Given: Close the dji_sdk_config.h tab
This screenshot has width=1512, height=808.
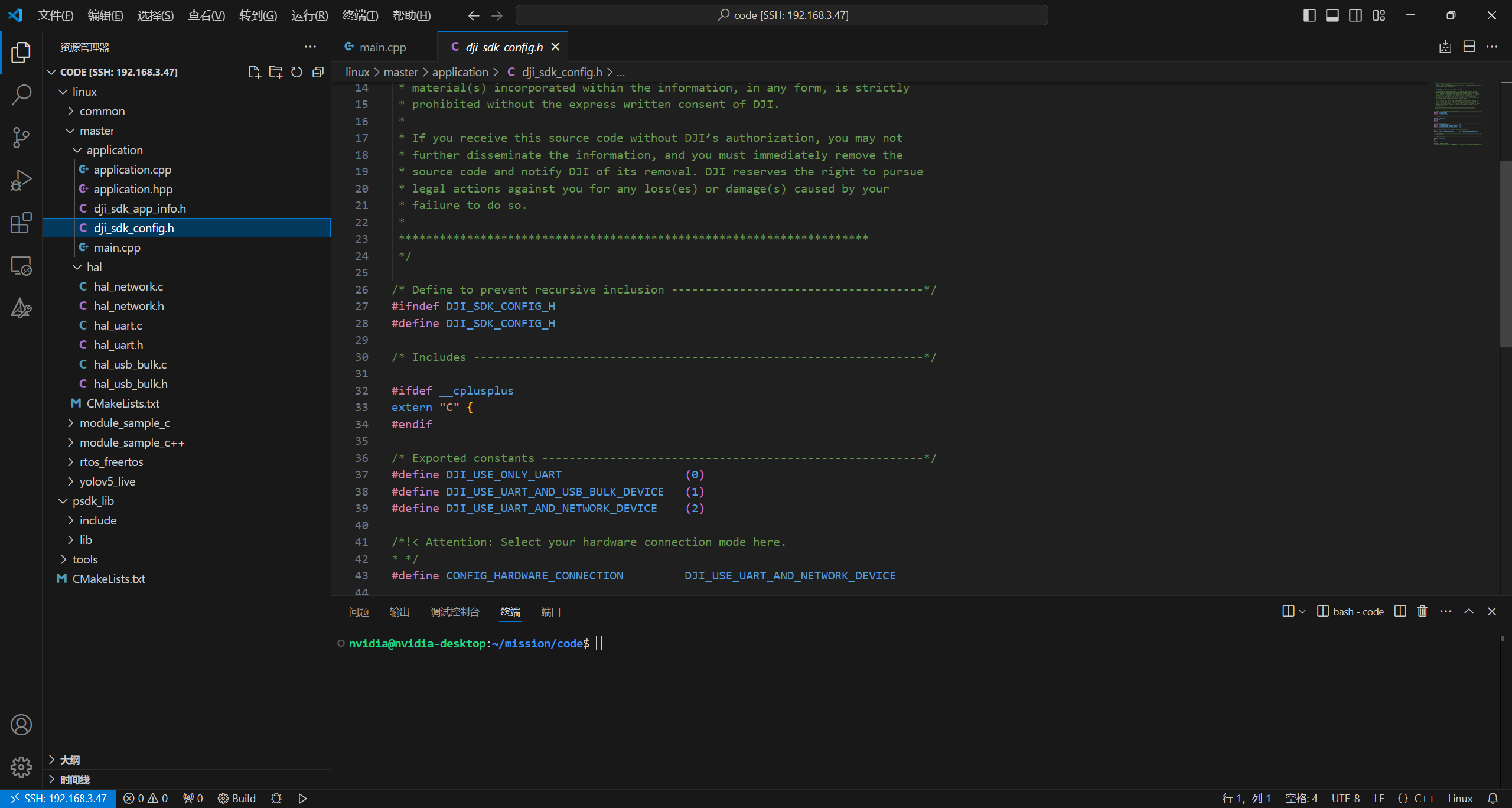Looking at the screenshot, I should [555, 47].
